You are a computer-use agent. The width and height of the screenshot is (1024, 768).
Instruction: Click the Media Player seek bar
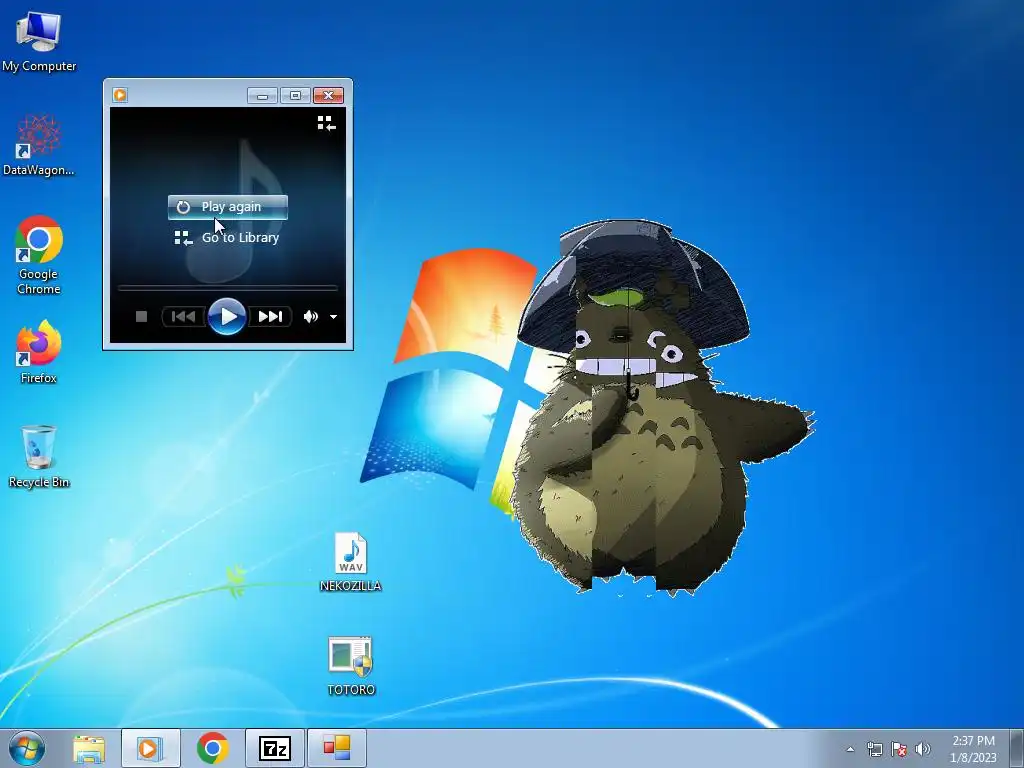(x=227, y=287)
